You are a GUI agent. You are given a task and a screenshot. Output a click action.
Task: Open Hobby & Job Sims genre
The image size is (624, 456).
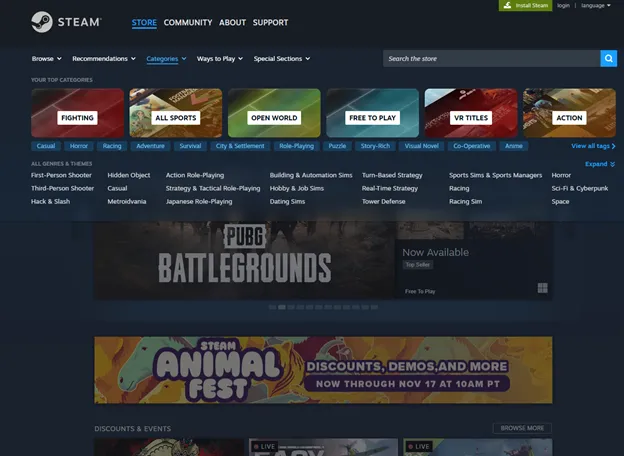(x=297, y=188)
